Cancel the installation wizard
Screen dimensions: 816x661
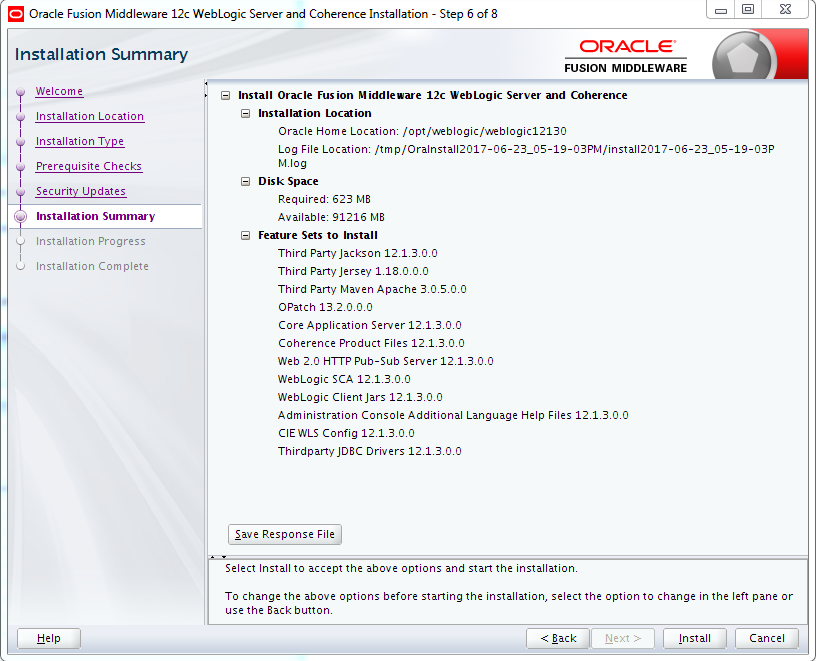(767, 639)
